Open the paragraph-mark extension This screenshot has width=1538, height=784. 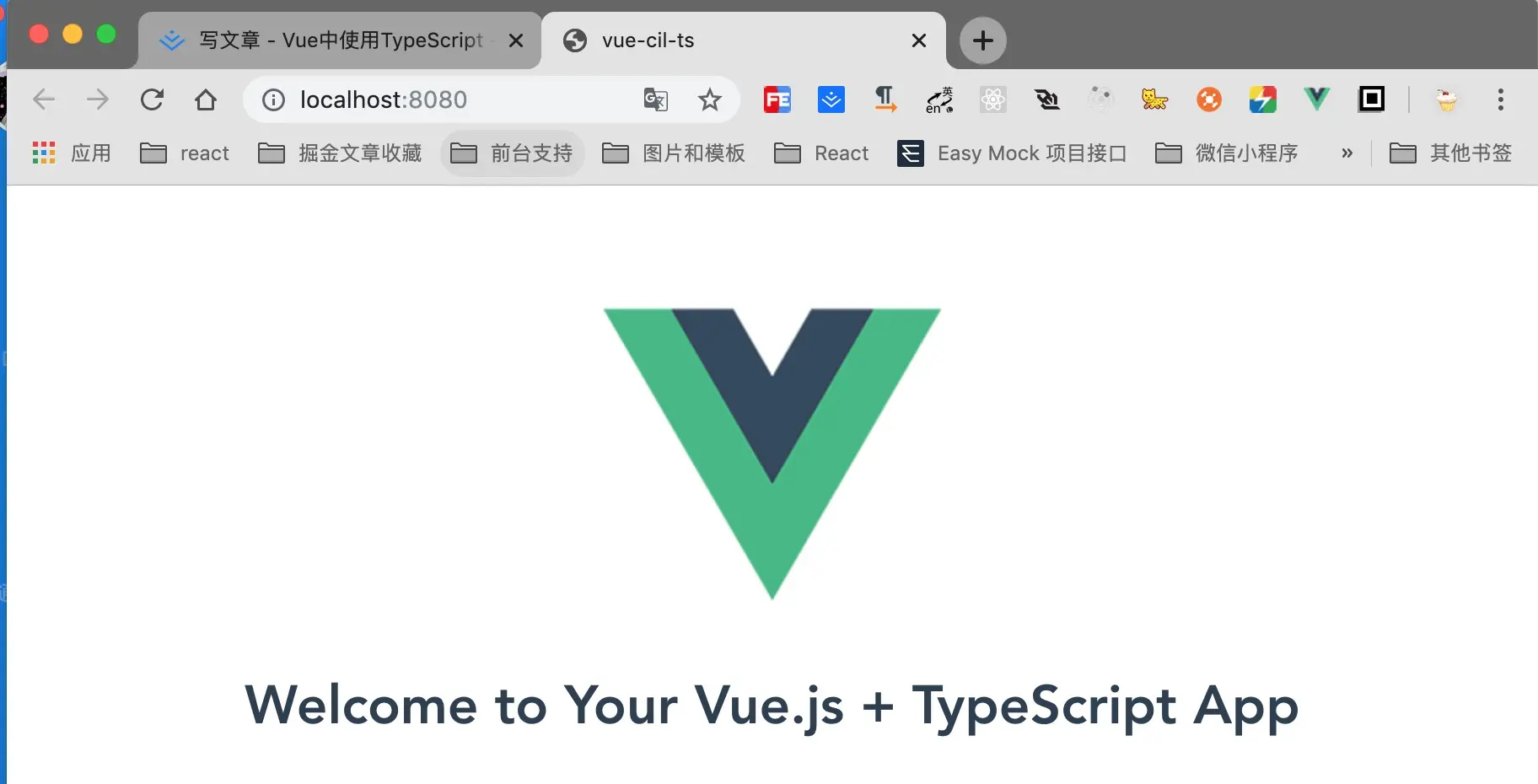885,99
